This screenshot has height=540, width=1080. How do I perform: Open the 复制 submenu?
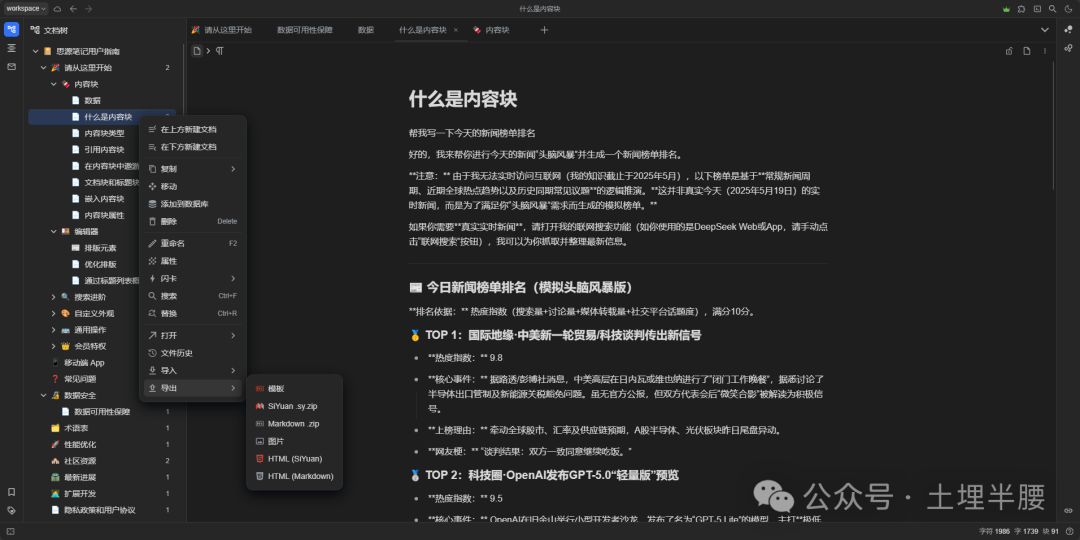192,169
